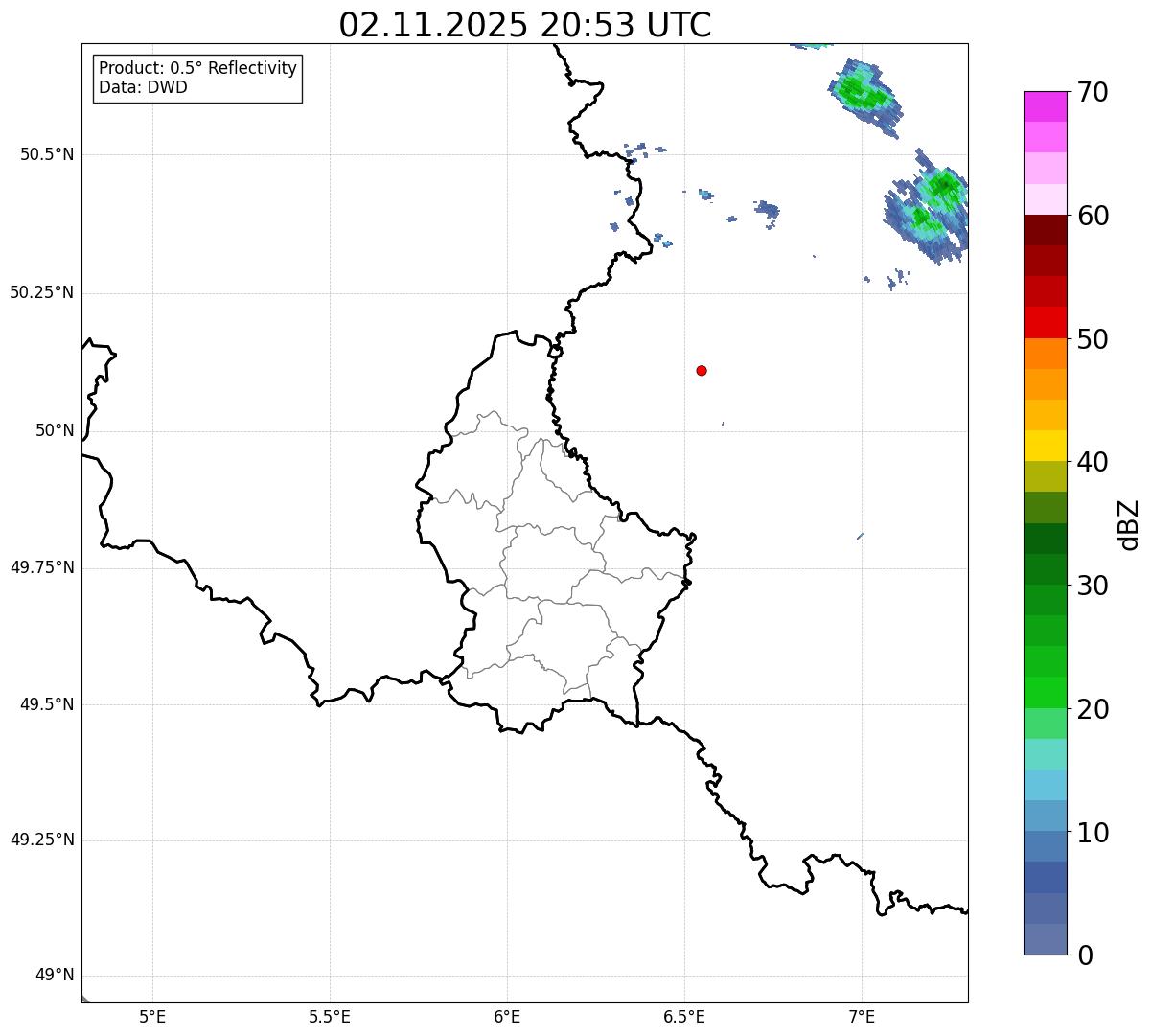The width and height of the screenshot is (1152, 1036).
Task: Click the 49°N latitude label
Action: (55, 976)
